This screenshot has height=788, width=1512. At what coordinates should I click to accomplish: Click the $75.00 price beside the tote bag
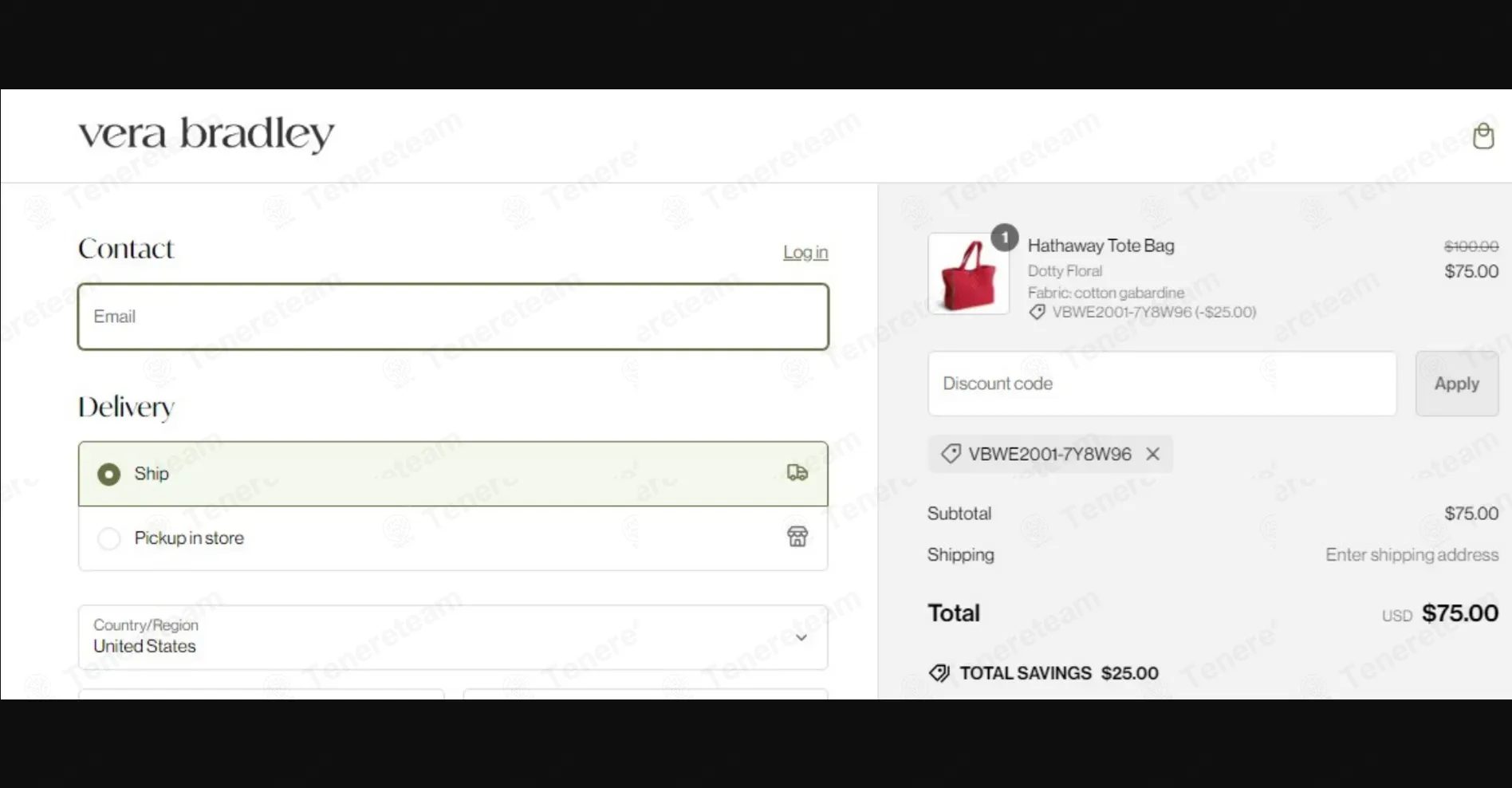pyautogui.click(x=1471, y=271)
